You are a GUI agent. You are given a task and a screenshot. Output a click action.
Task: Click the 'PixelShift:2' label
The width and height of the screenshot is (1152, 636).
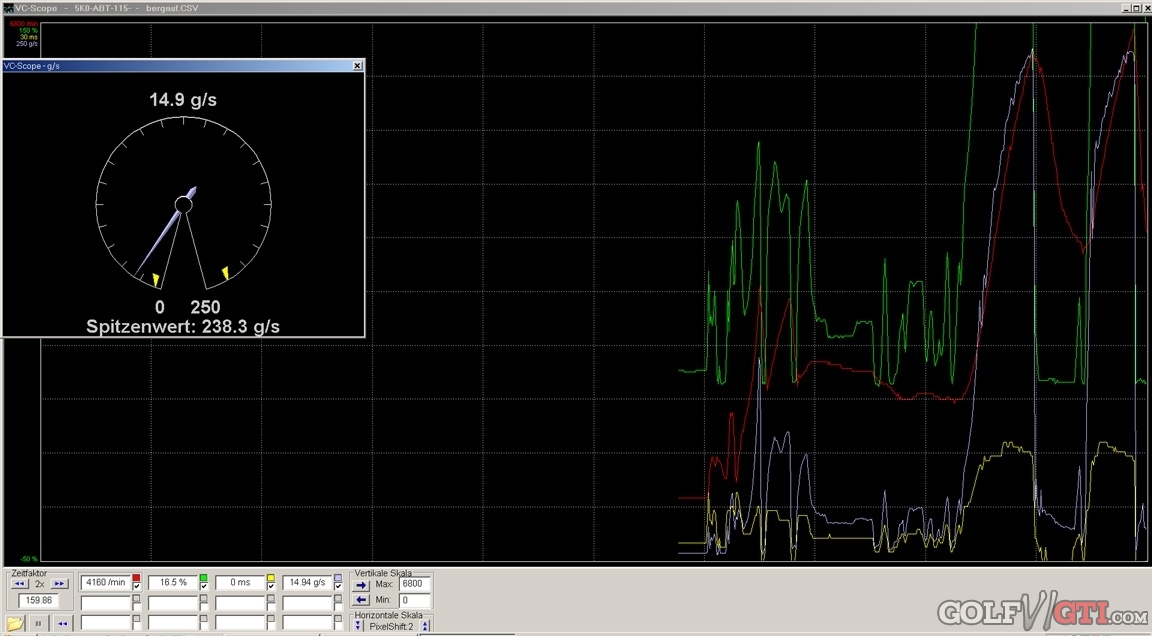coord(391,626)
